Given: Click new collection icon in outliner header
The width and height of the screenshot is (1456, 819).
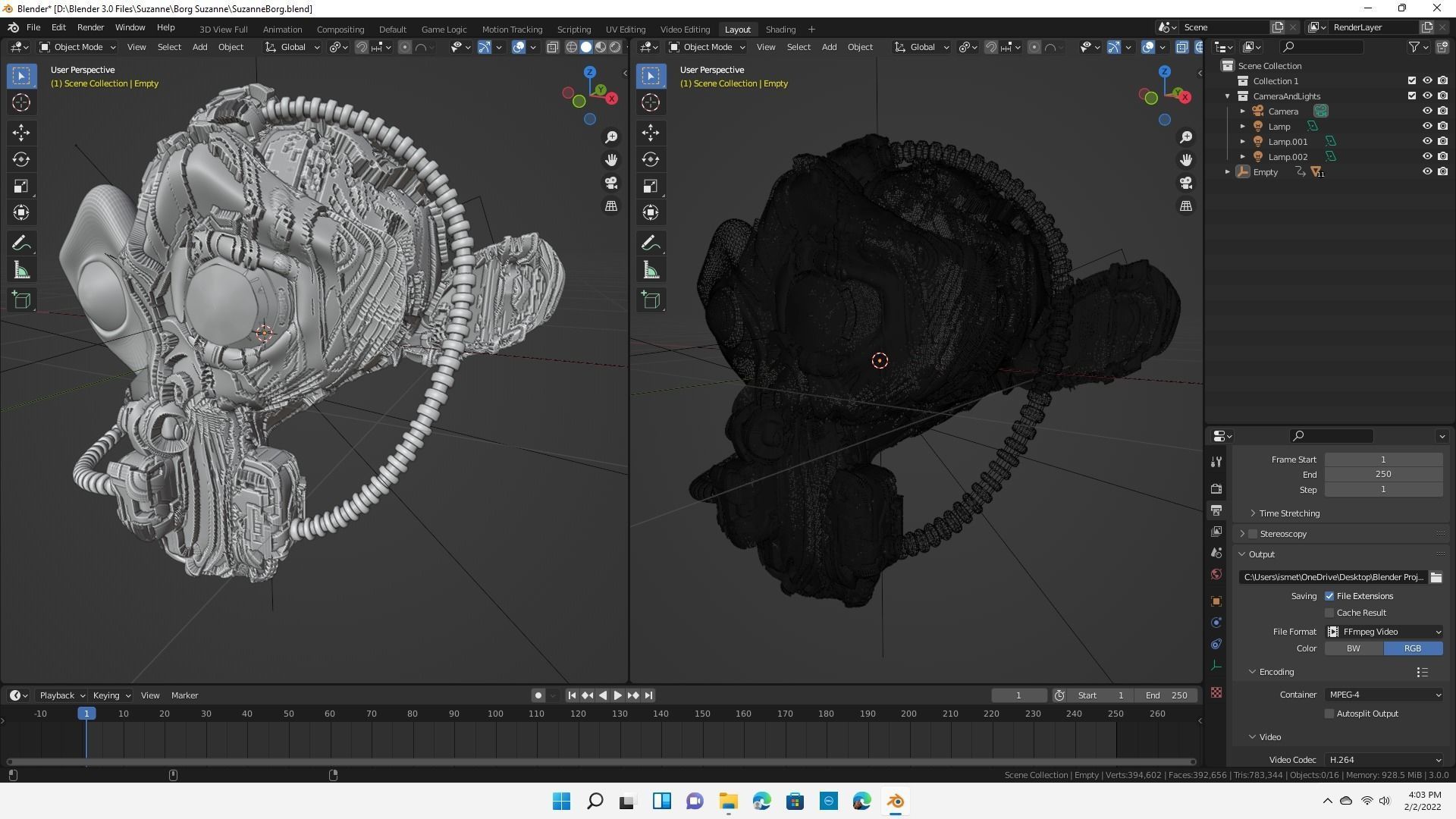Looking at the screenshot, I should coord(1442,47).
